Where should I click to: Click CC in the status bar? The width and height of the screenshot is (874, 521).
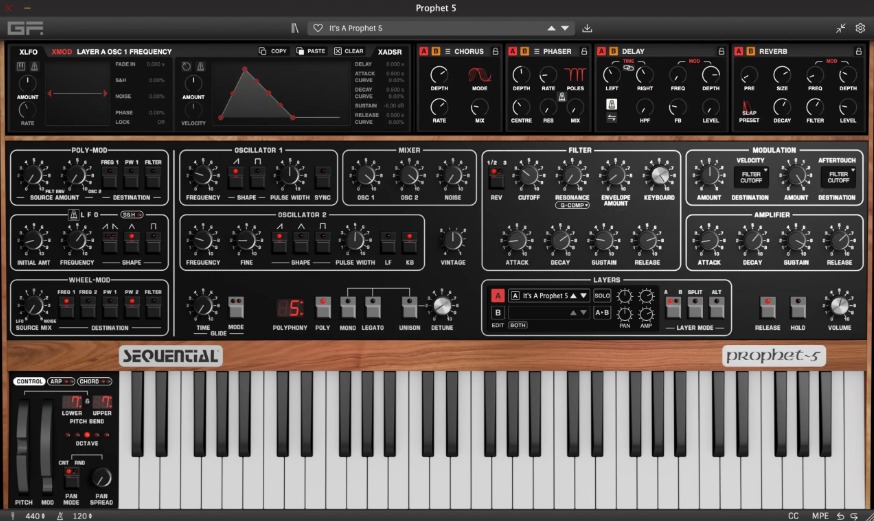coord(793,516)
